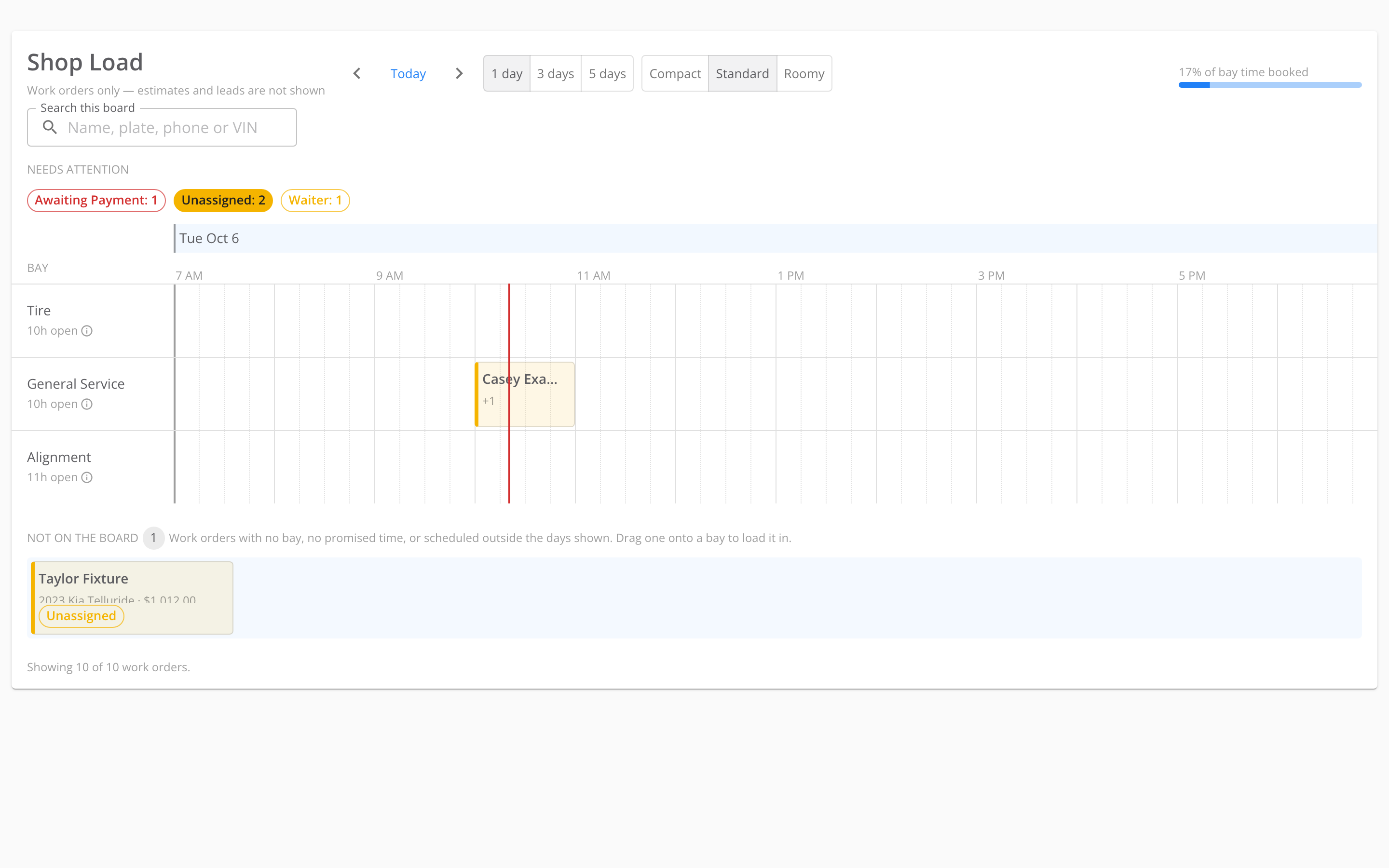The height and width of the screenshot is (868, 1389).
Task: Open the Casey Exa... work order card
Action: coord(525,394)
